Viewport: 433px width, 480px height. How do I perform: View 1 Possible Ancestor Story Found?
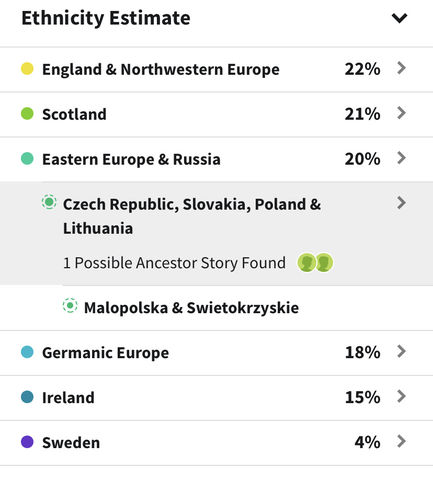(x=174, y=263)
